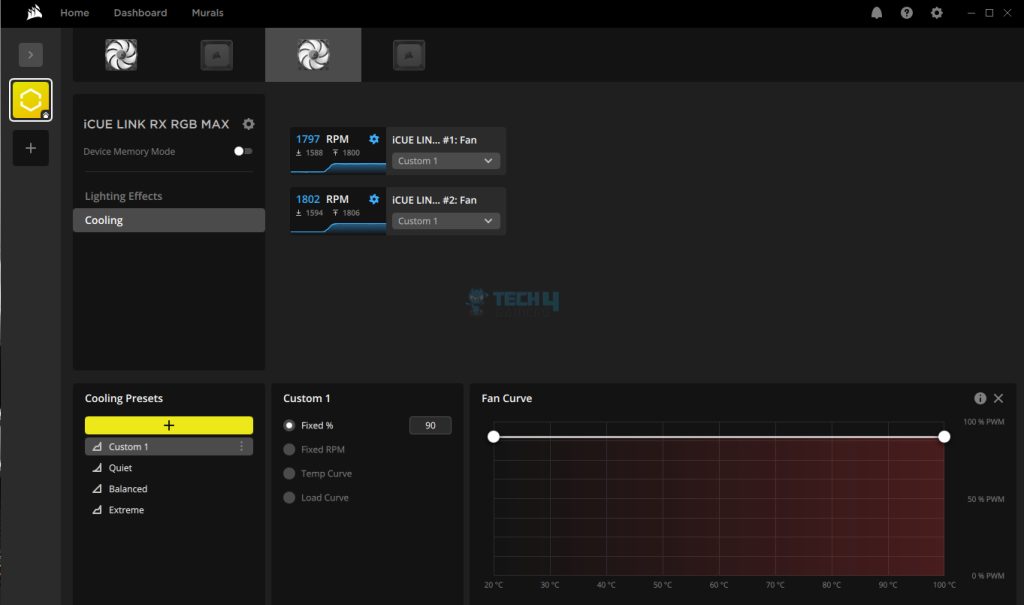
Task: Open Lighting Effects section
Action: 123,196
